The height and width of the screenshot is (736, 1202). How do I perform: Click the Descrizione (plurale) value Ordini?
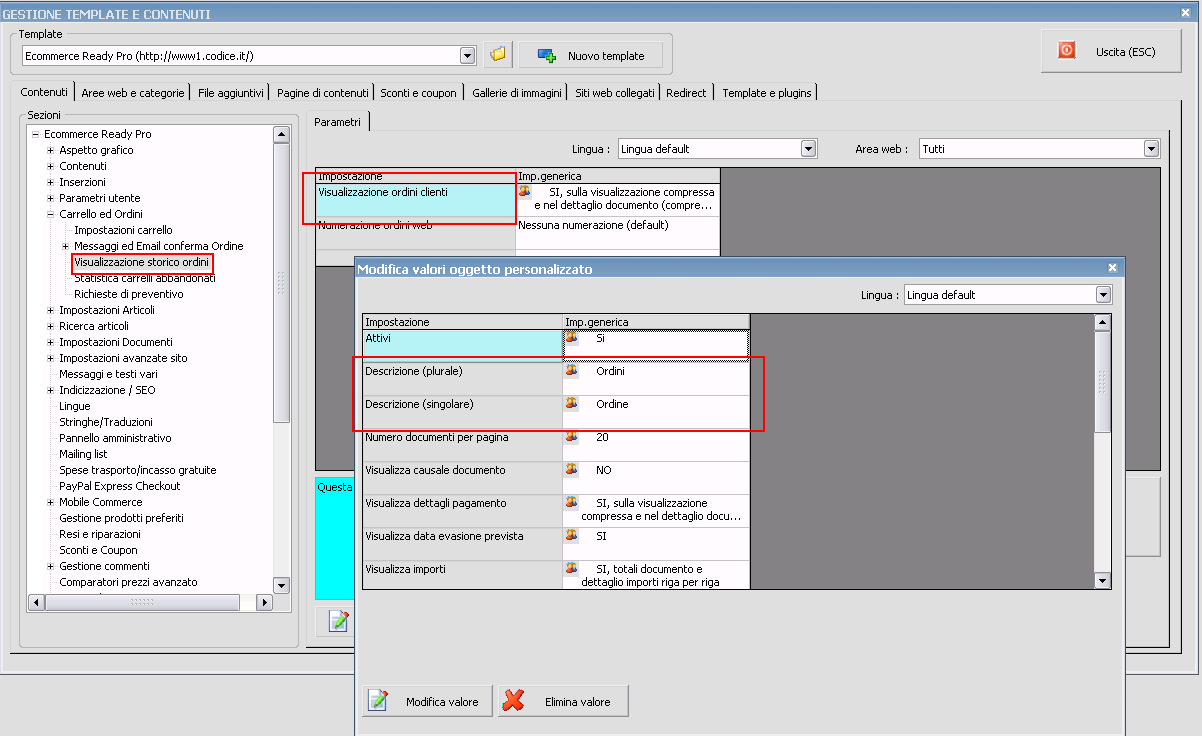click(610, 371)
